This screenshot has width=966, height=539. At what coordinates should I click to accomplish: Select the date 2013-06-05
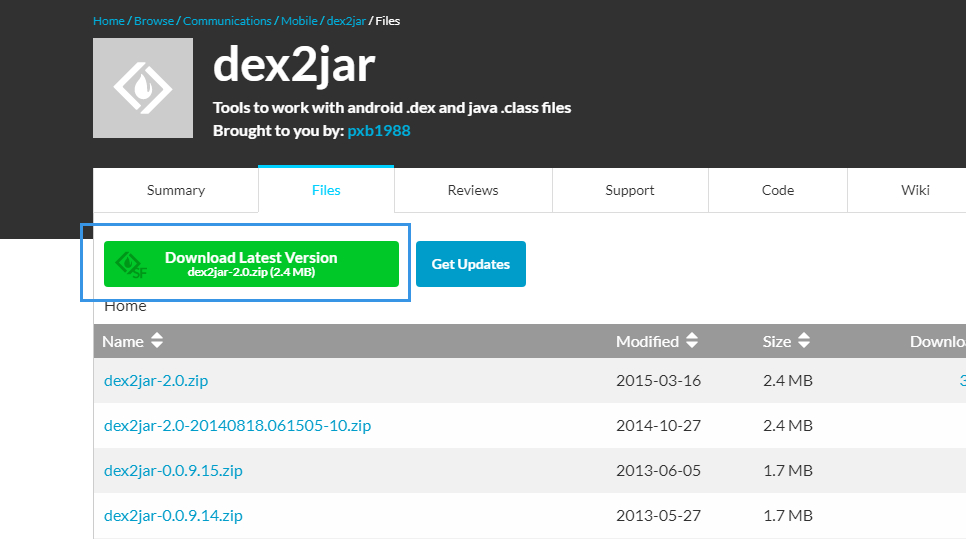coord(659,471)
